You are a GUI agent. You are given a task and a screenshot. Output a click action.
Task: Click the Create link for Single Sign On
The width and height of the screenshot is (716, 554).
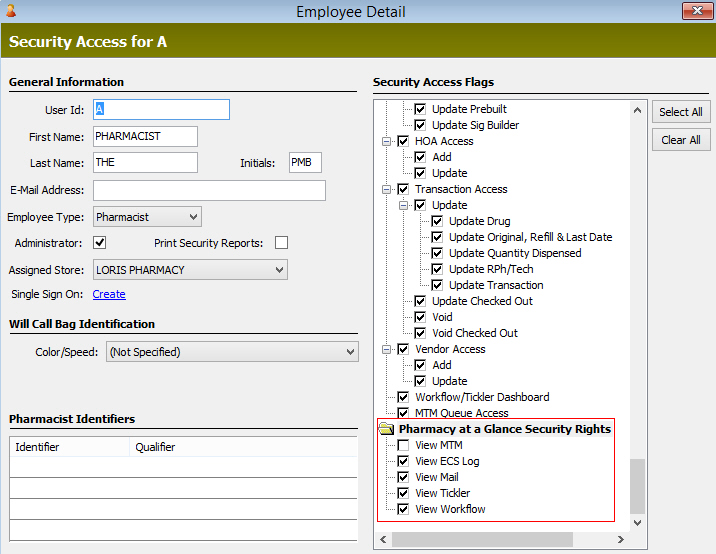tap(109, 294)
